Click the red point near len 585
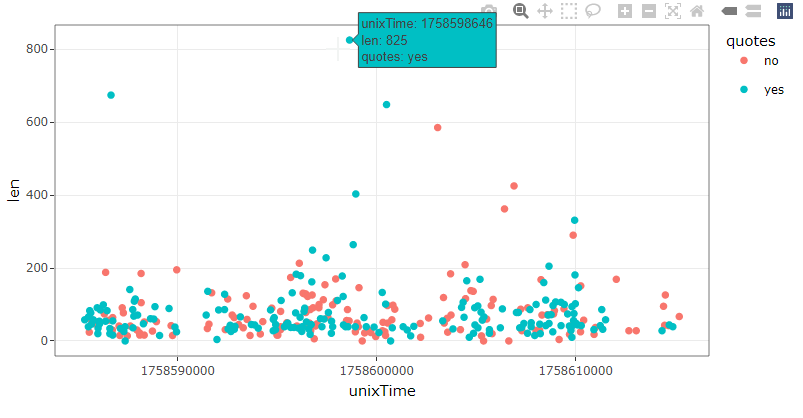 [x=437, y=128]
